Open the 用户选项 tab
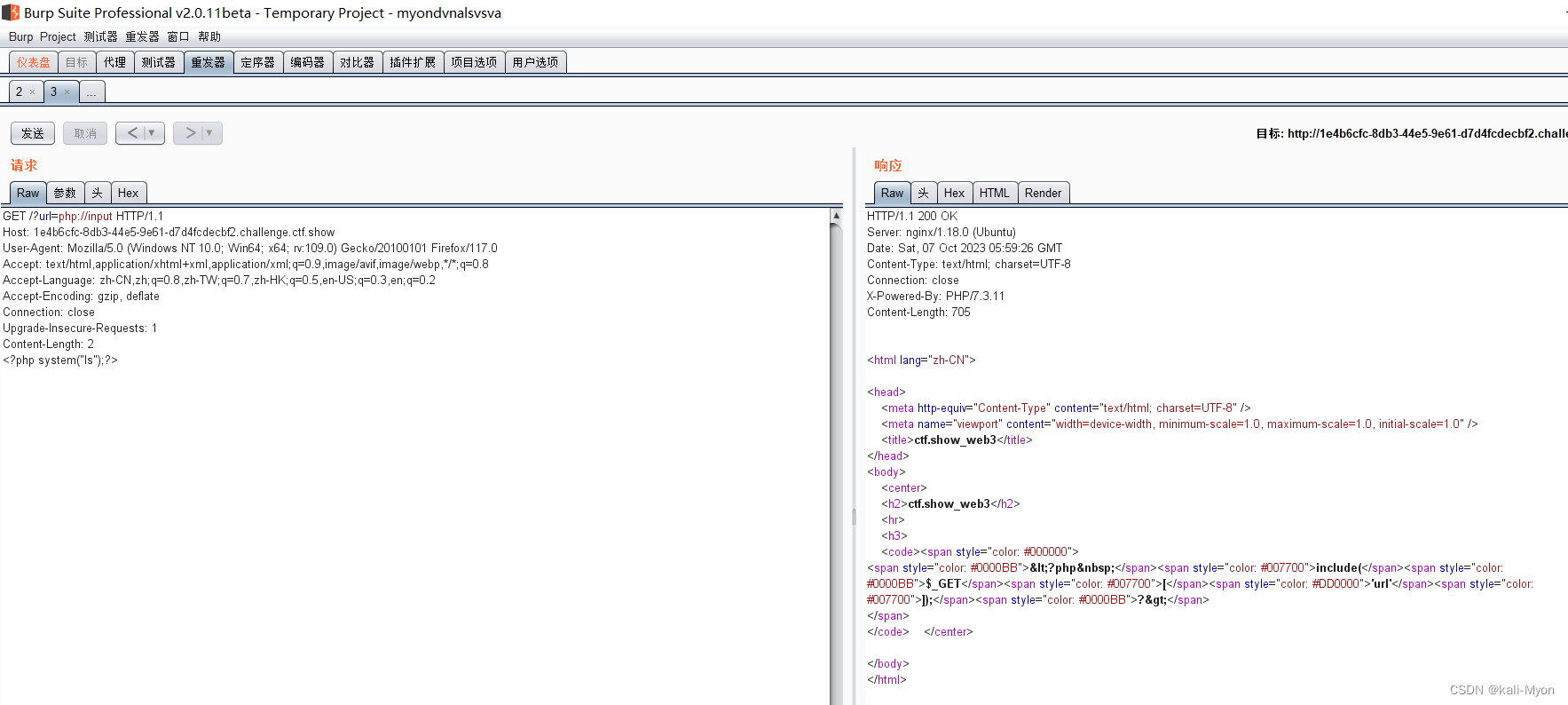 [535, 62]
